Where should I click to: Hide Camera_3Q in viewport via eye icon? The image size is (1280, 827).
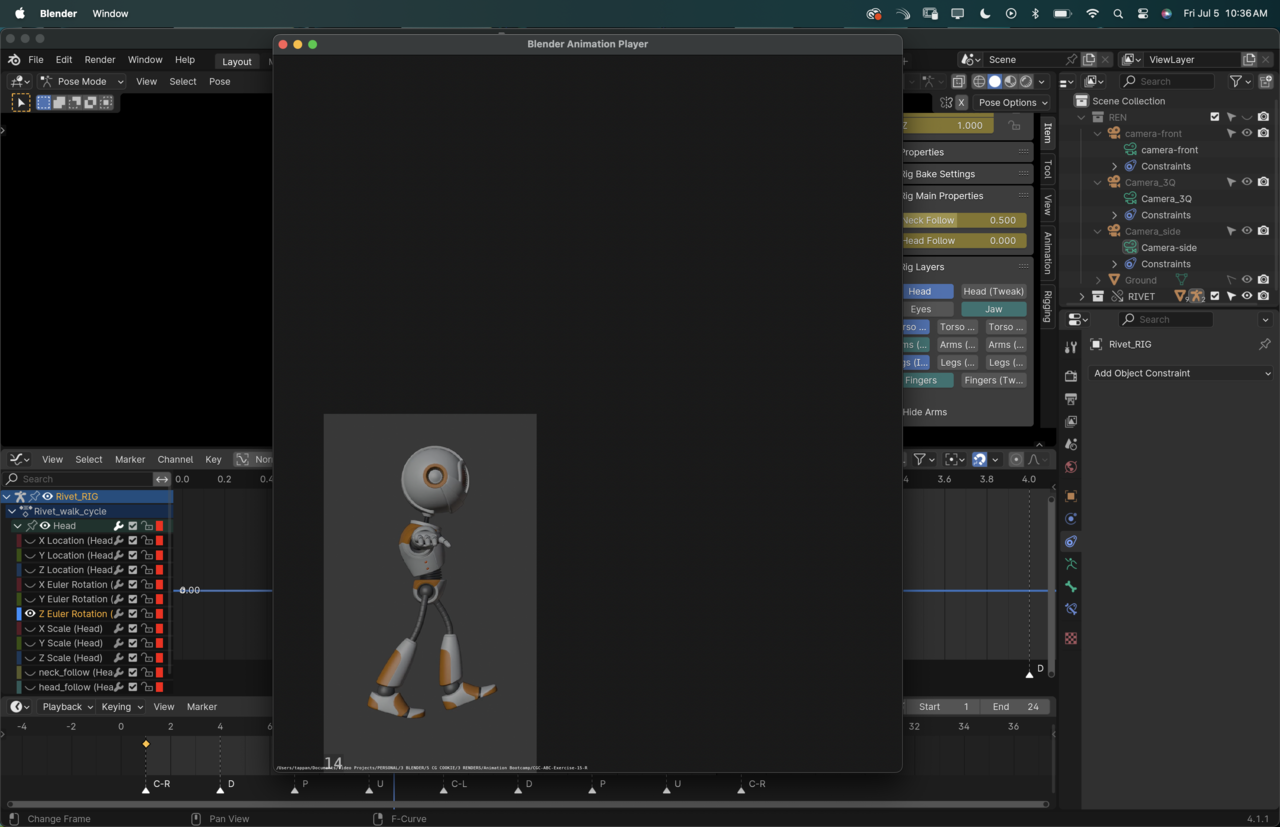[1247, 182]
